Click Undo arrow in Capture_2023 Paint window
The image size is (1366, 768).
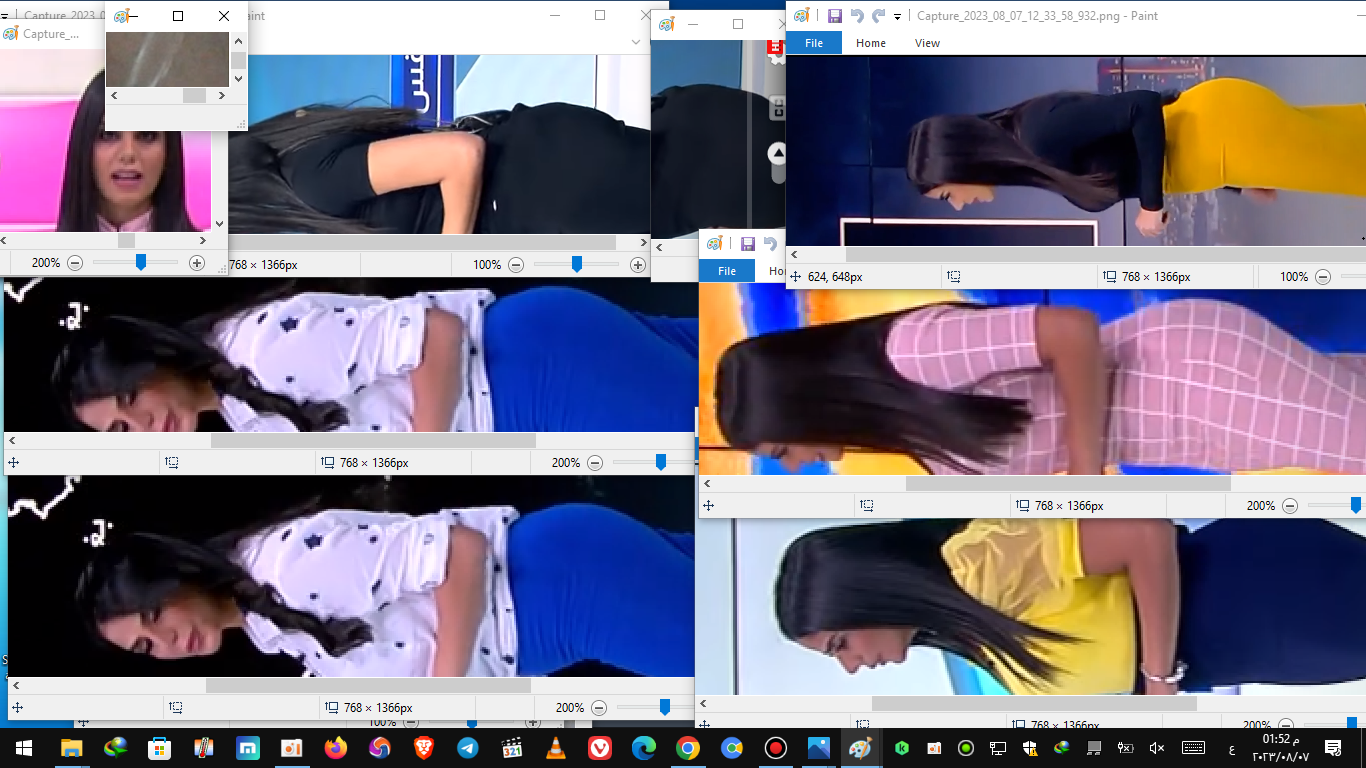857,16
